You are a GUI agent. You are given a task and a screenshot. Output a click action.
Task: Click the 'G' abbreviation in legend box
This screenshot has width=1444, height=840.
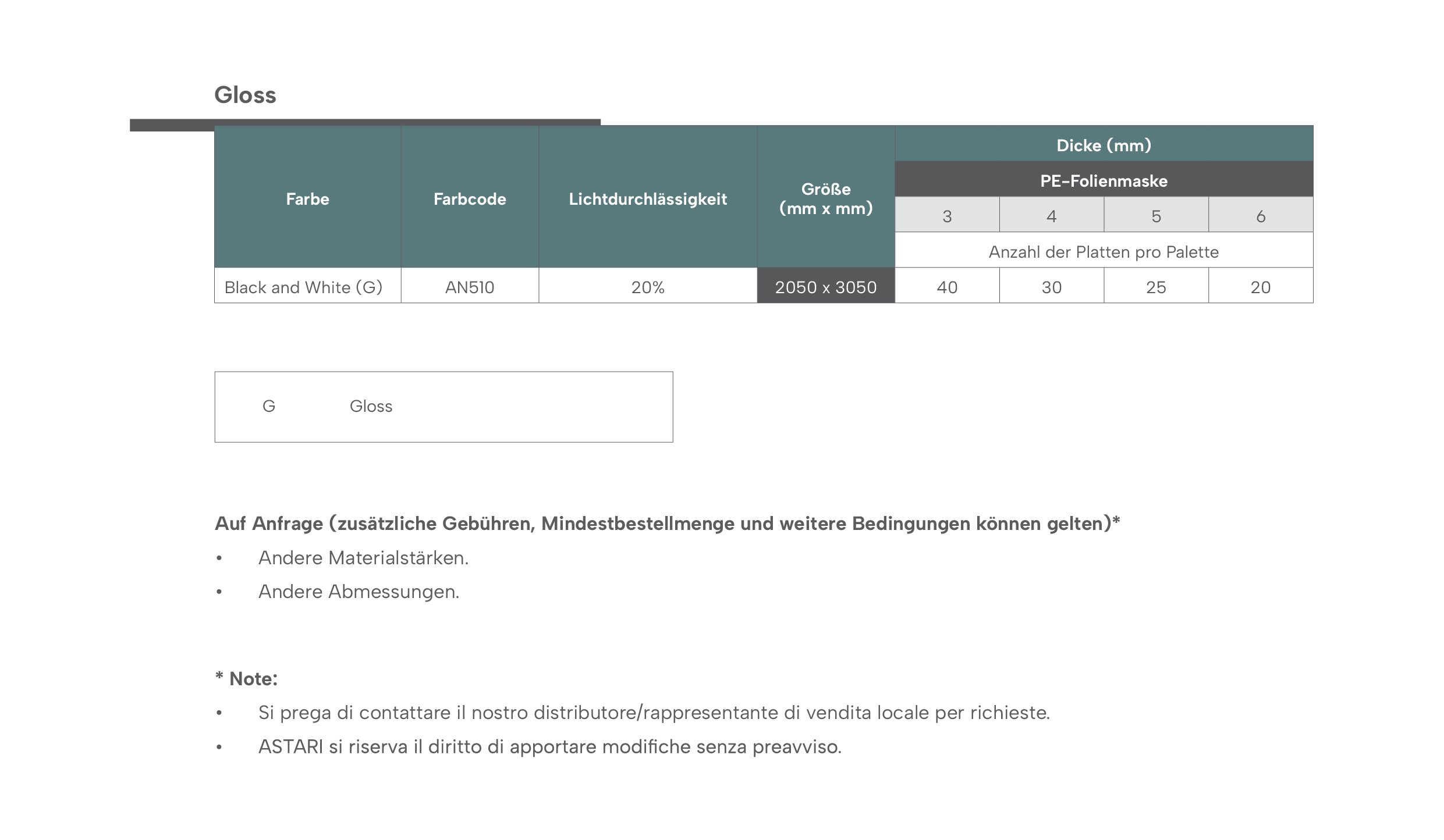[268, 406]
